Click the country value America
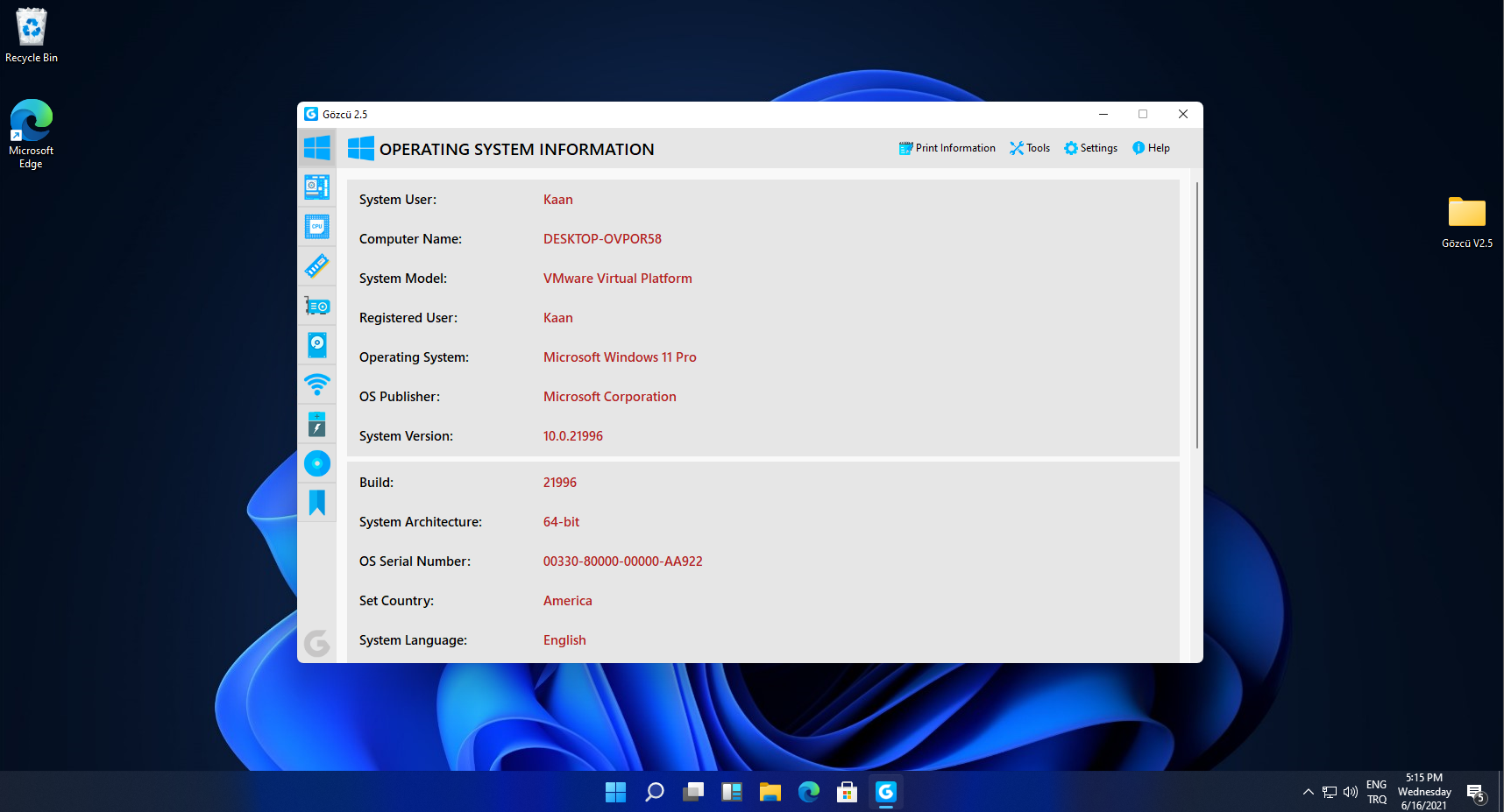 tap(568, 601)
